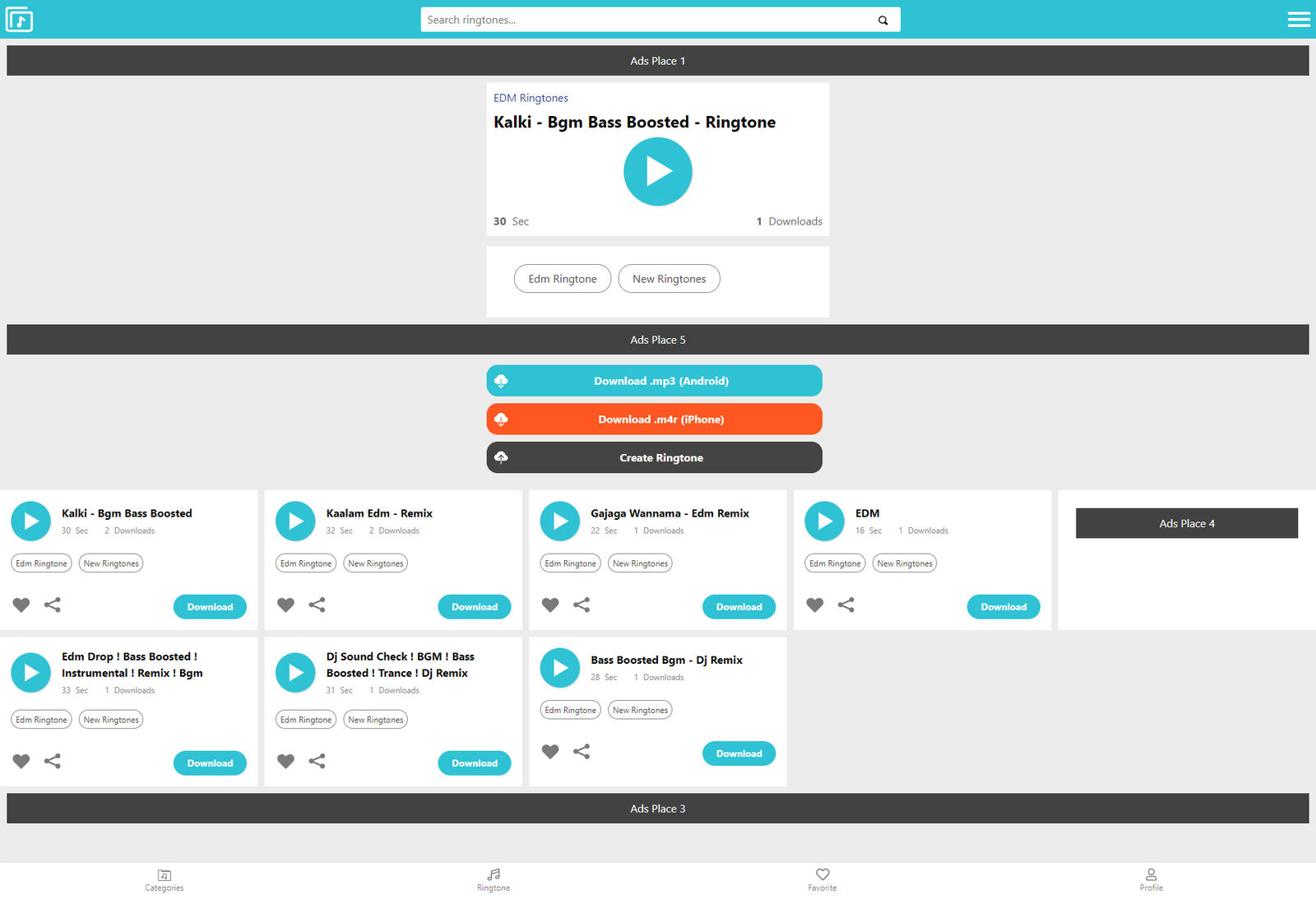Select the Edm Ringtone tag below the player

click(562, 278)
